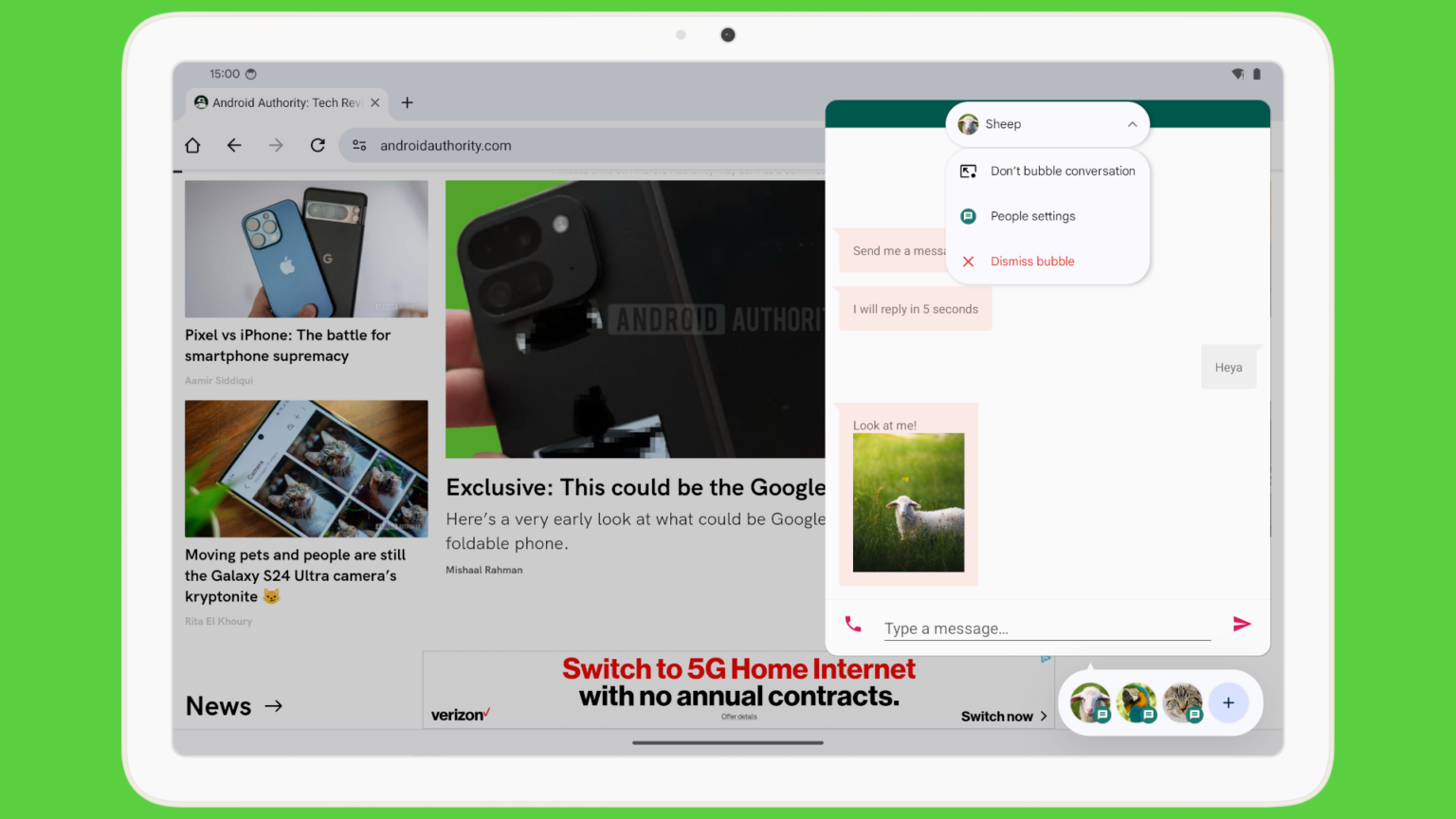Open the cat conversation bubble
The image size is (1456, 819).
(1183, 702)
